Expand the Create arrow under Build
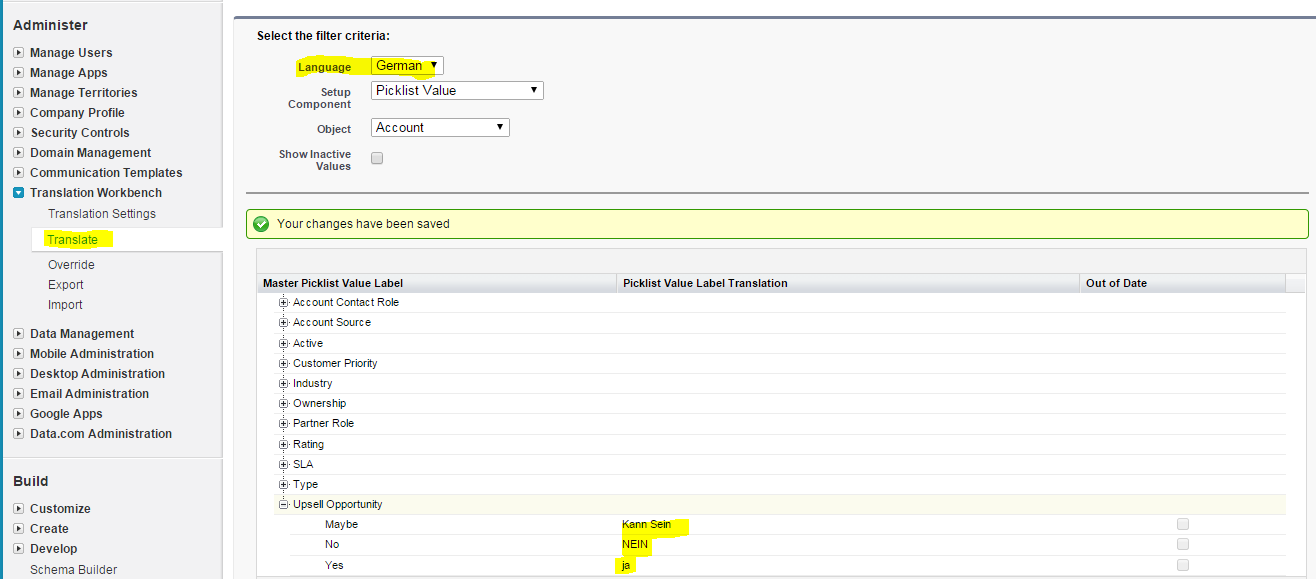This screenshot has height=579, width=1316. (x=19, y=529)
